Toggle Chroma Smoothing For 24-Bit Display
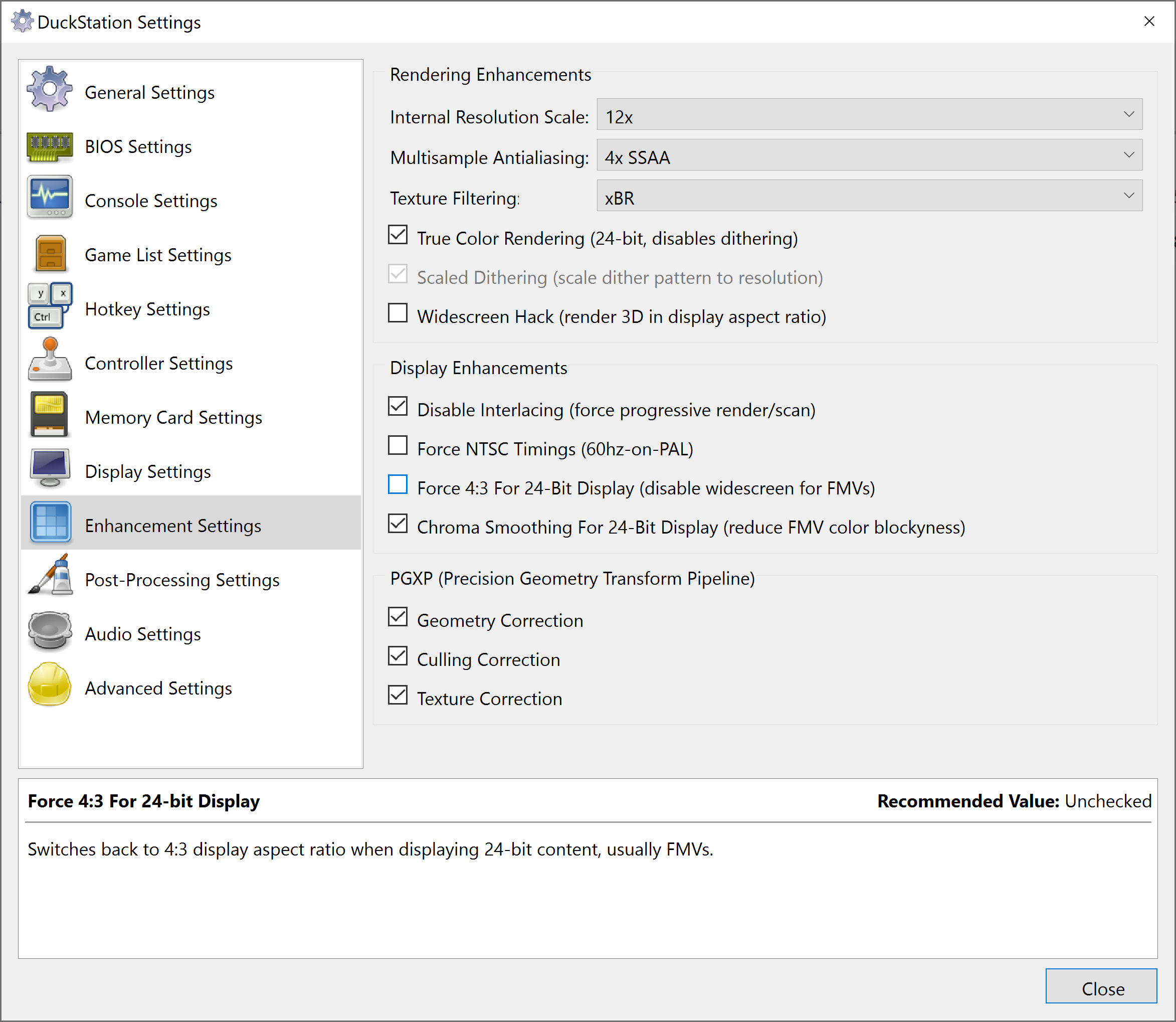This screenshot has width=1176, height=1022. click(x=398, y=524)
